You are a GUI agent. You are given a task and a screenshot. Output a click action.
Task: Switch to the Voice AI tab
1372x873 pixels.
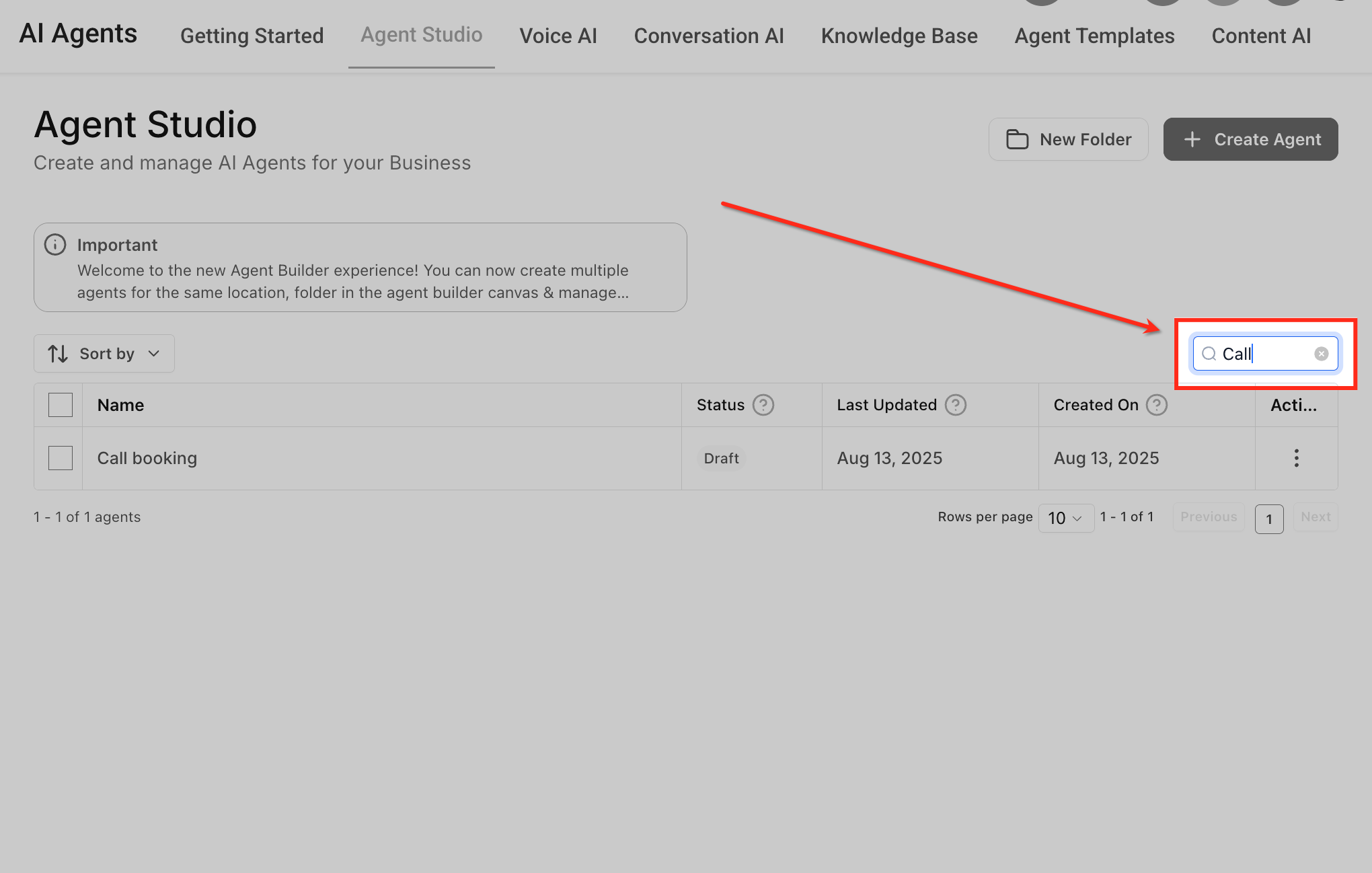pos(558,36)
